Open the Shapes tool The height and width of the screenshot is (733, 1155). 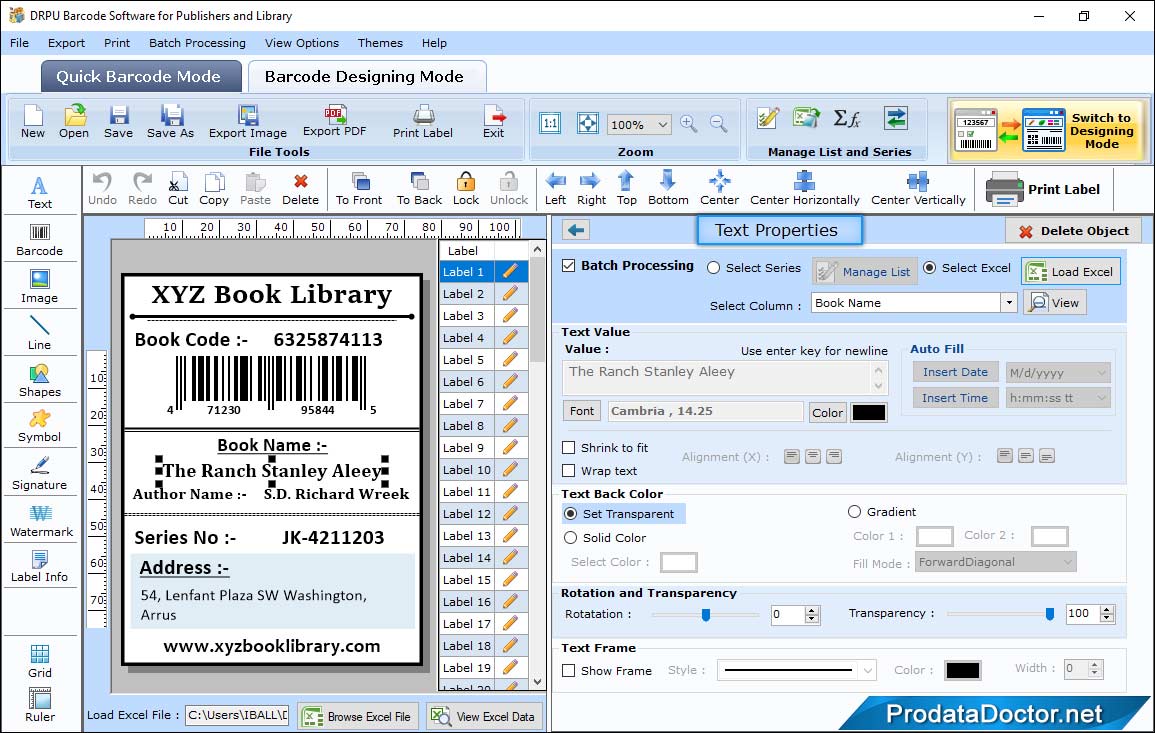(40, 380)
